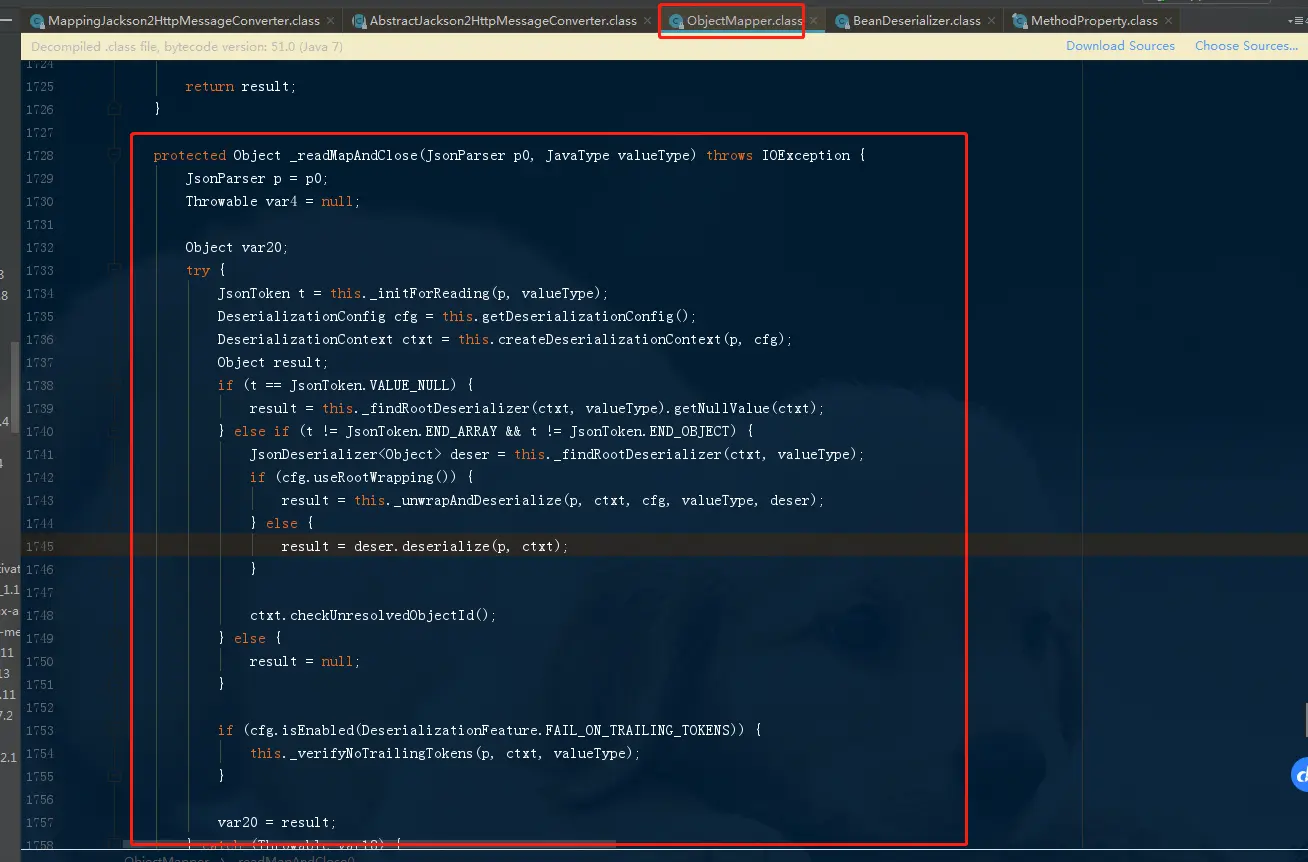Click FAIL_ON_TRAILING_TOKENS constant on line 1753
This screenshot has width=1308, height=862.
(x=637, y=730)
